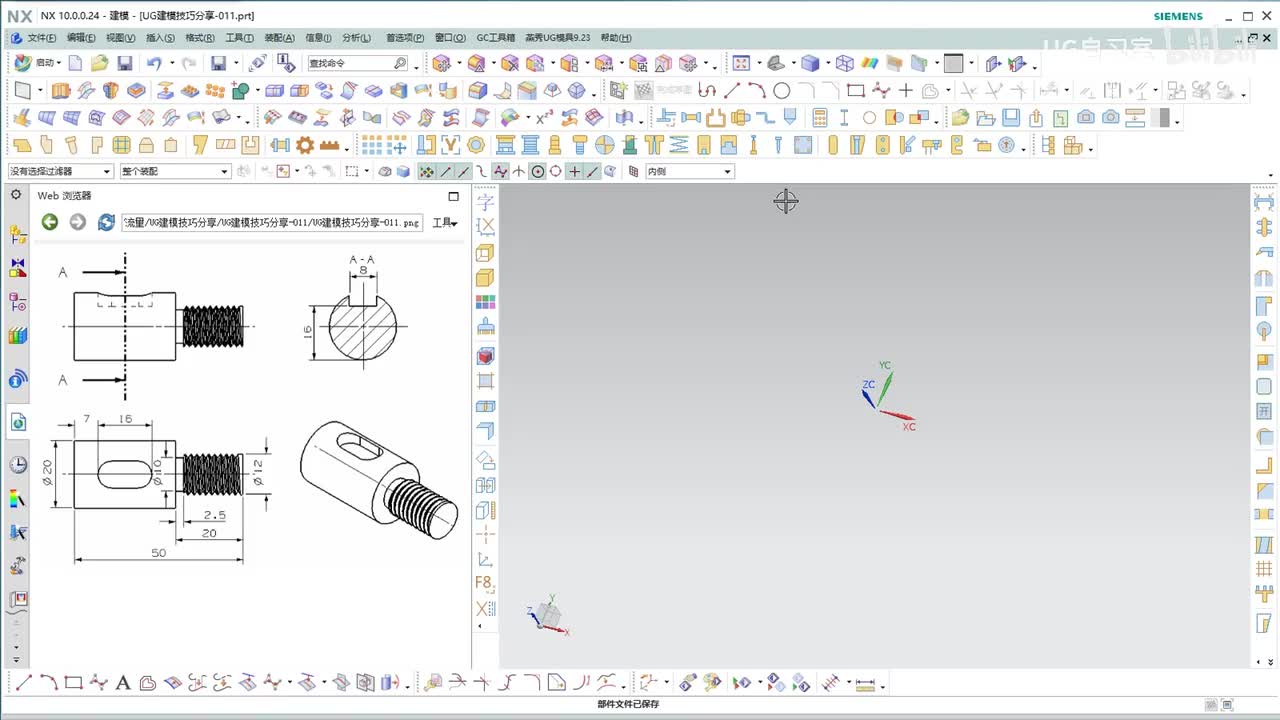Open the 插入(S) menu
This screenshot has height=720, width=1280.
160,38
